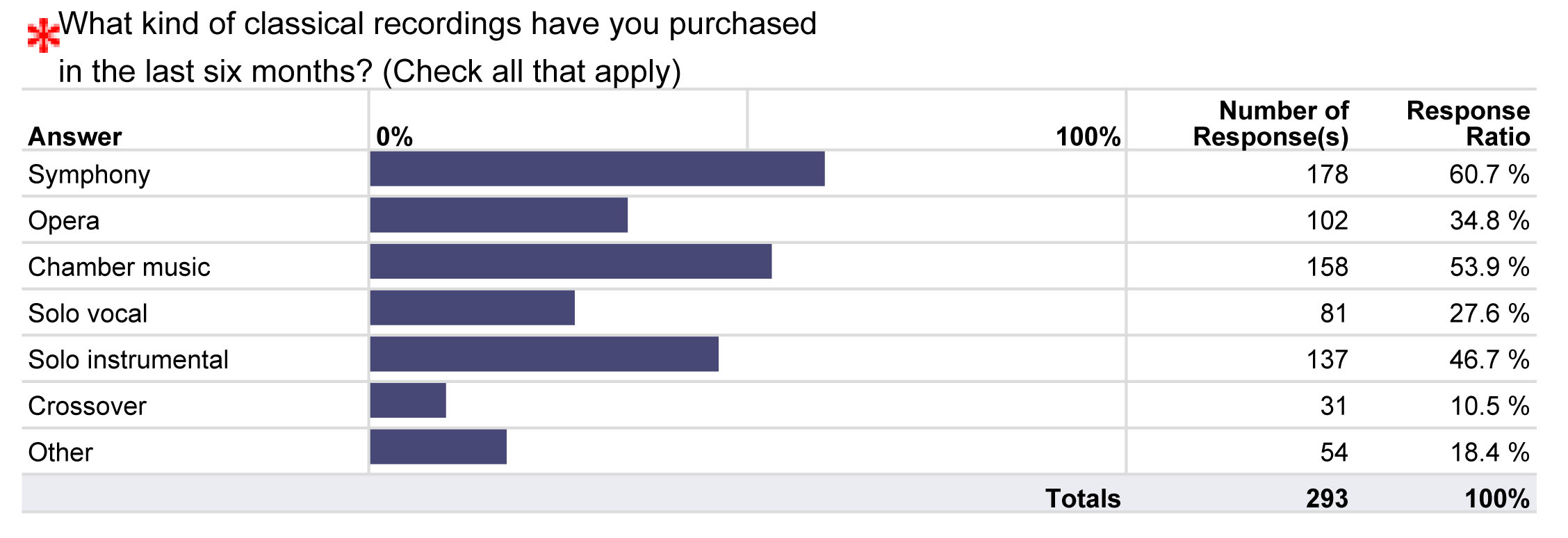
Task: Select the Solo instrumental bar
Action: (x=544, y=354)
